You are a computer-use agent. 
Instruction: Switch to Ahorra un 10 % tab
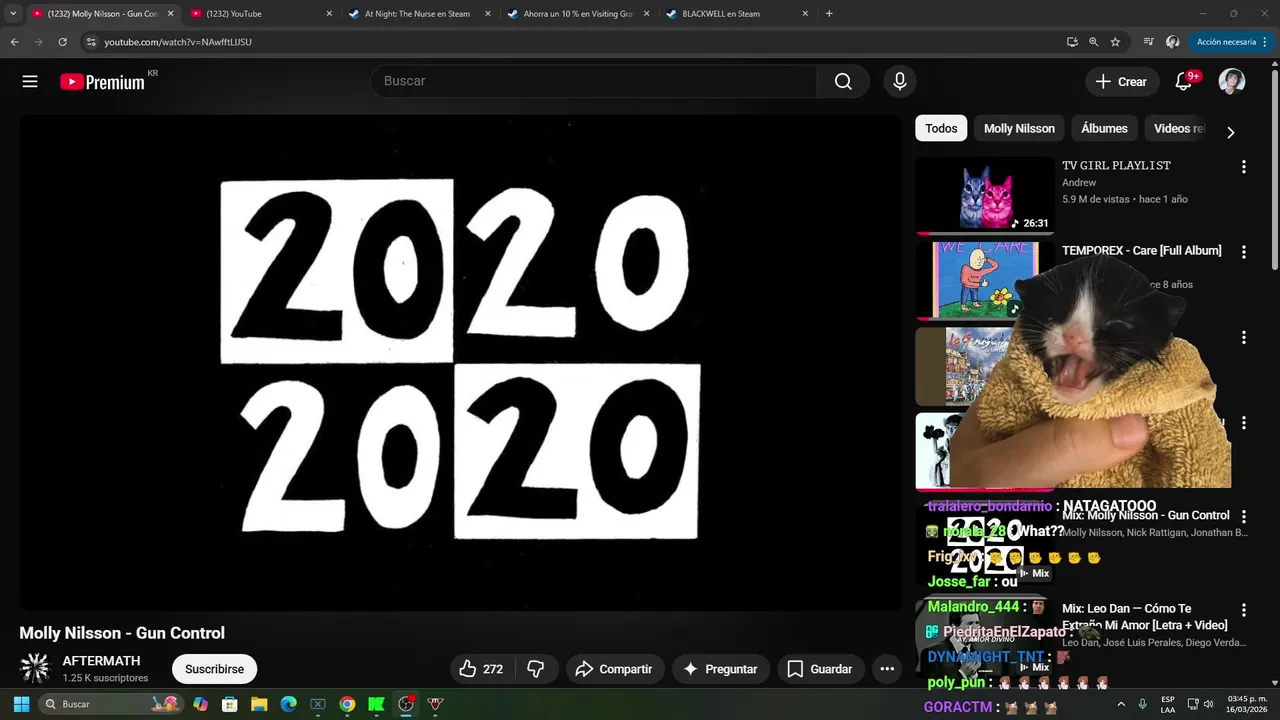click(x=578, y=14)
